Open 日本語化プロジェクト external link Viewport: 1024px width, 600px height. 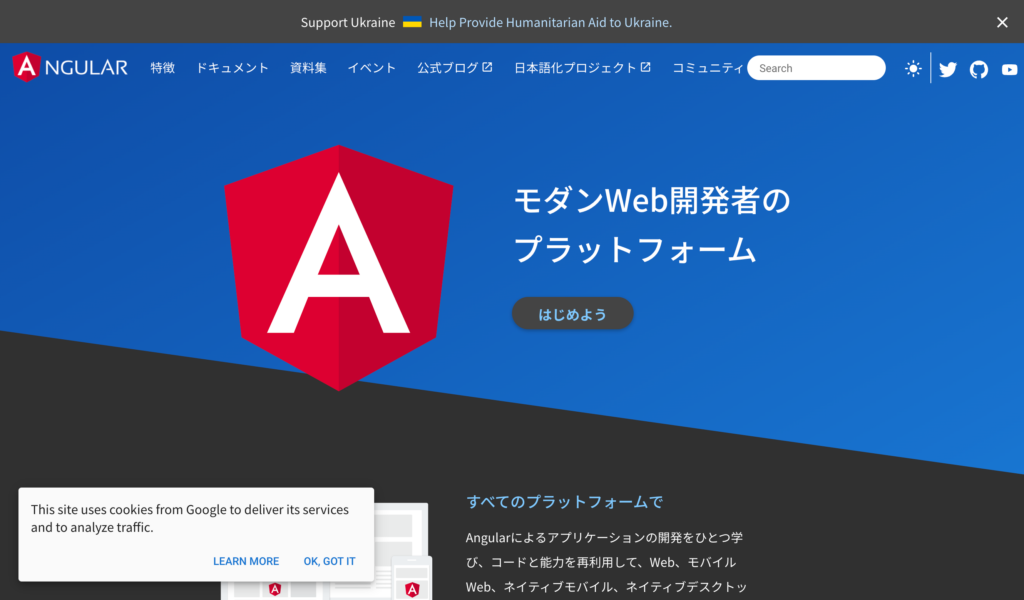[x=582, y=68]
